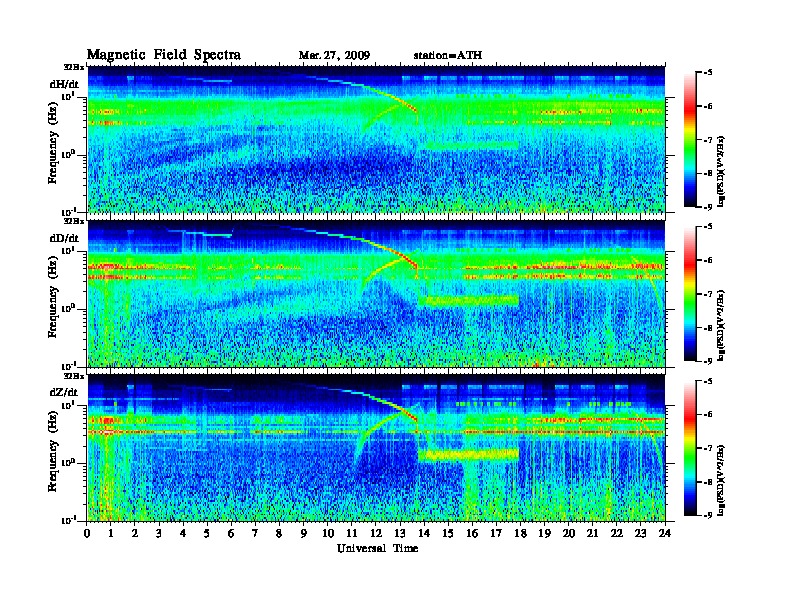Click hour tick label "16" on time axis
Viewport: 792px width, 612px height.
point(472,534)
